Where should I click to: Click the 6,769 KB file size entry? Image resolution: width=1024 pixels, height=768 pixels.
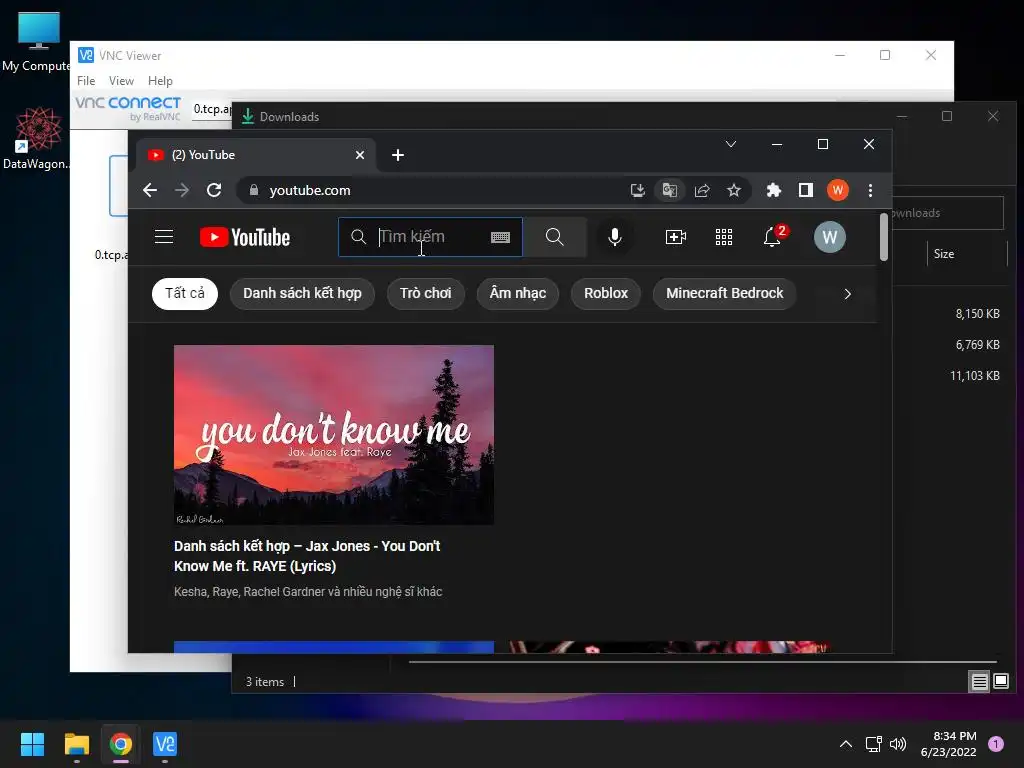coord(977,345)
